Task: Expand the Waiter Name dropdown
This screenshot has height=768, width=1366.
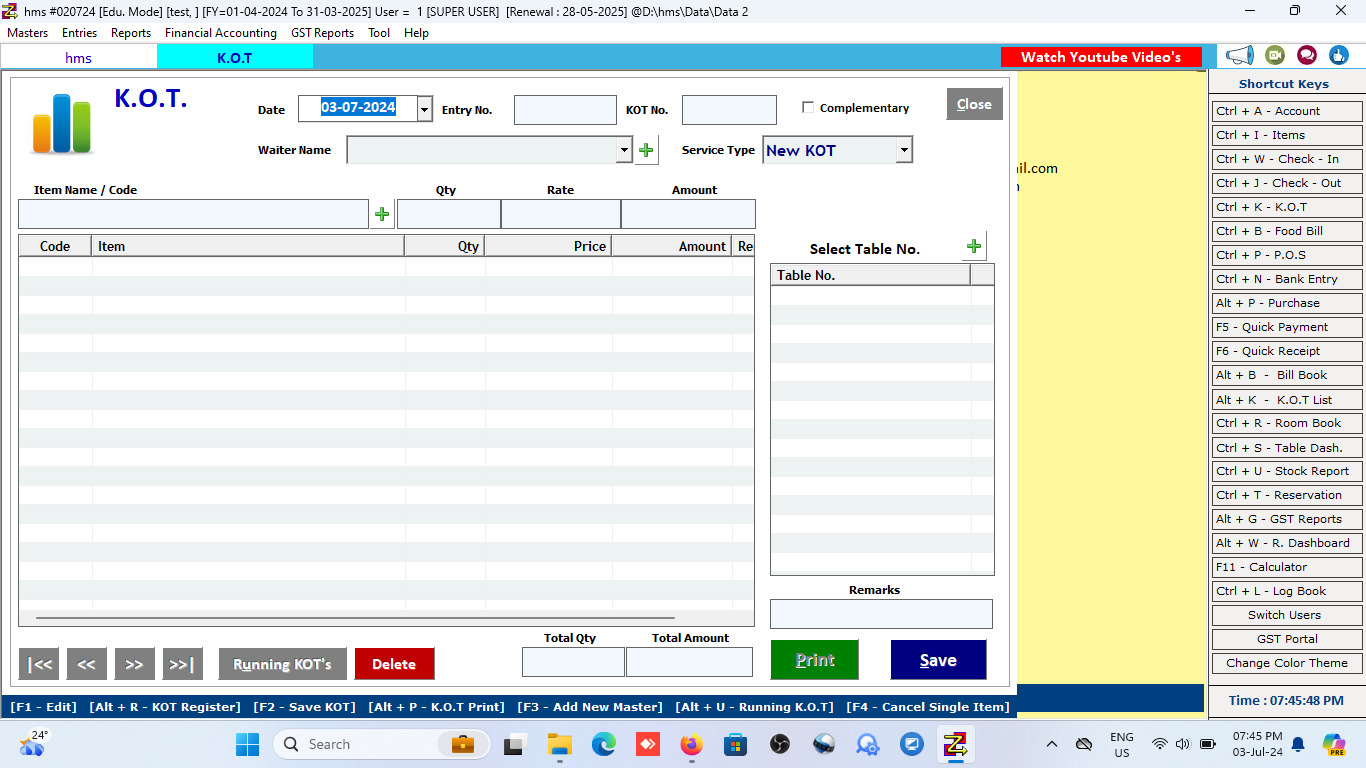Action: coord(624,150)
